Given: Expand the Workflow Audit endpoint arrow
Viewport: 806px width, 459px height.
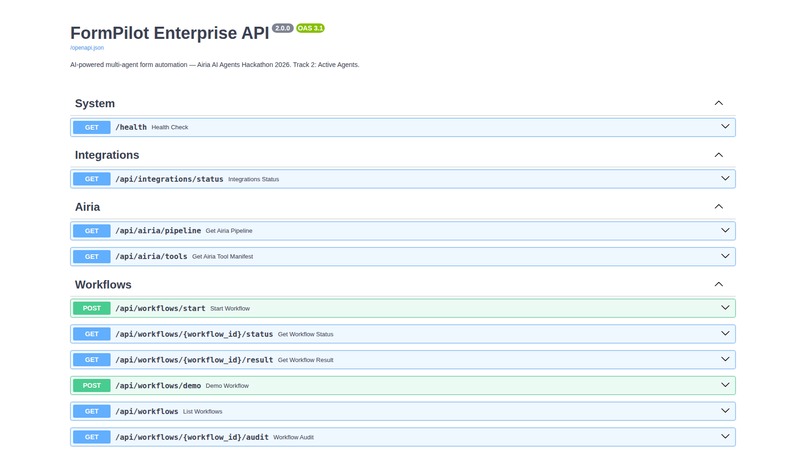Looking at the screenshot, I should pos(725,436).
